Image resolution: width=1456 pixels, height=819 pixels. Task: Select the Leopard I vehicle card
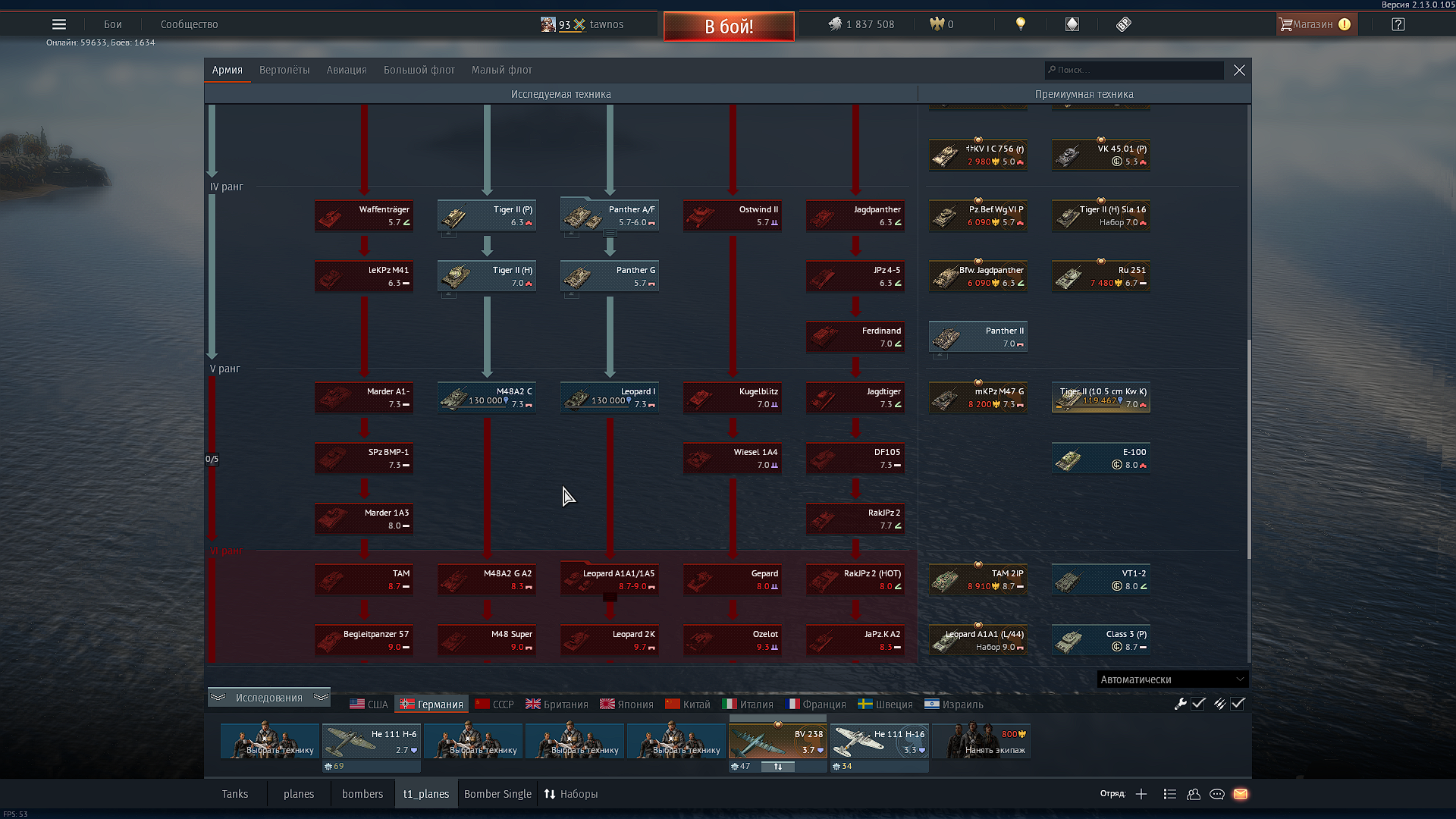pos(610,397)
